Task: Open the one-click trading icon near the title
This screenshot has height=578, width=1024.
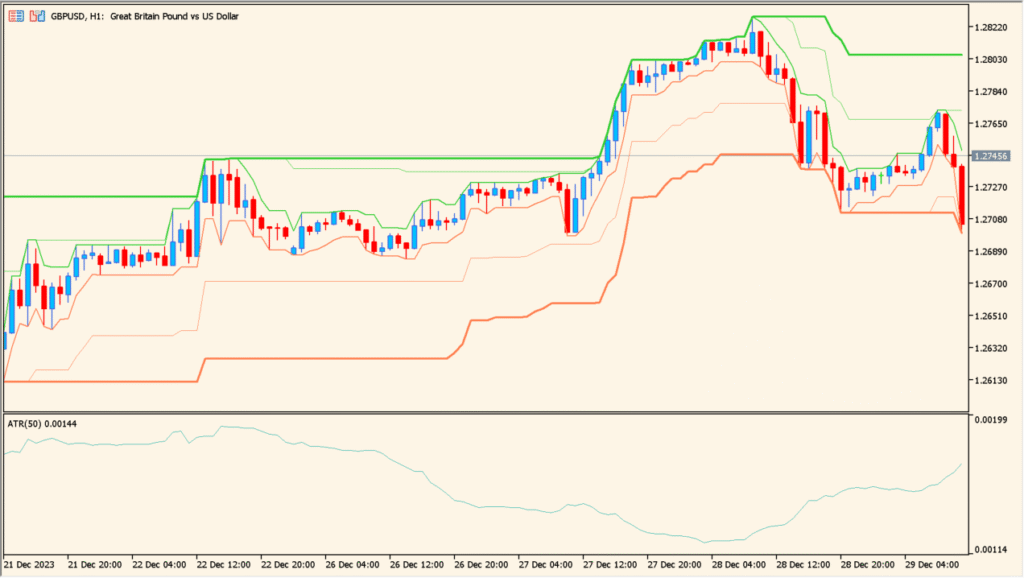Action: click(38, 16)
